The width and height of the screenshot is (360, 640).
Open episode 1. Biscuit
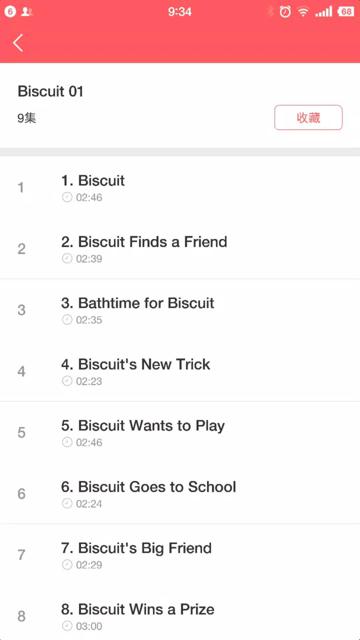[x=180, y=187]
